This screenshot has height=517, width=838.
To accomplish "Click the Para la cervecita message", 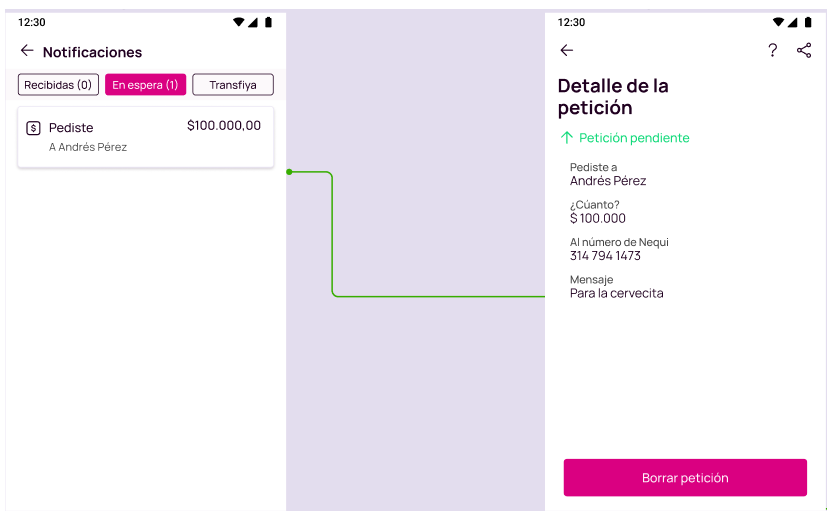I will click(x=617, y=294).
